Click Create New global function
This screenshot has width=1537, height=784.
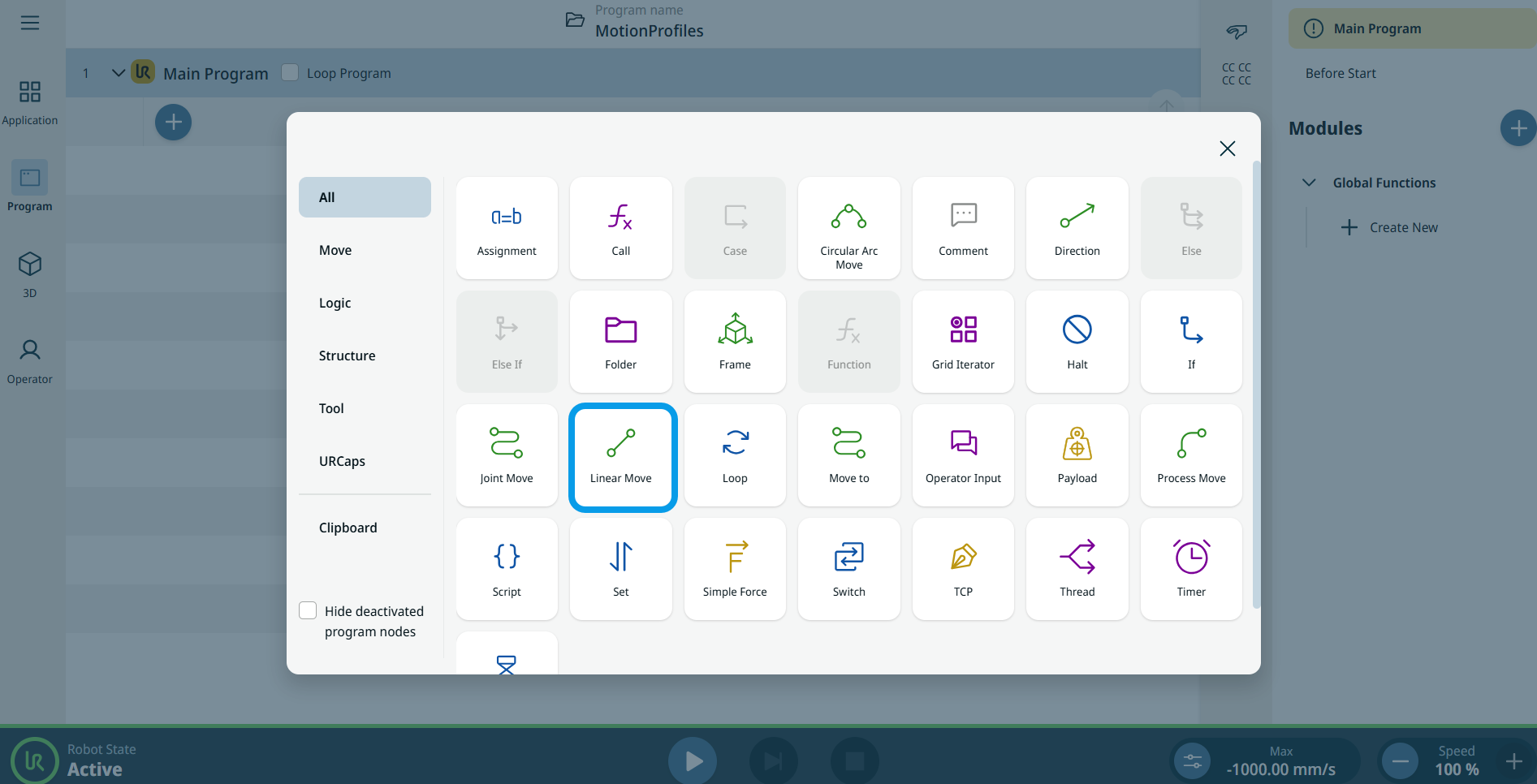coord(1390,227)
